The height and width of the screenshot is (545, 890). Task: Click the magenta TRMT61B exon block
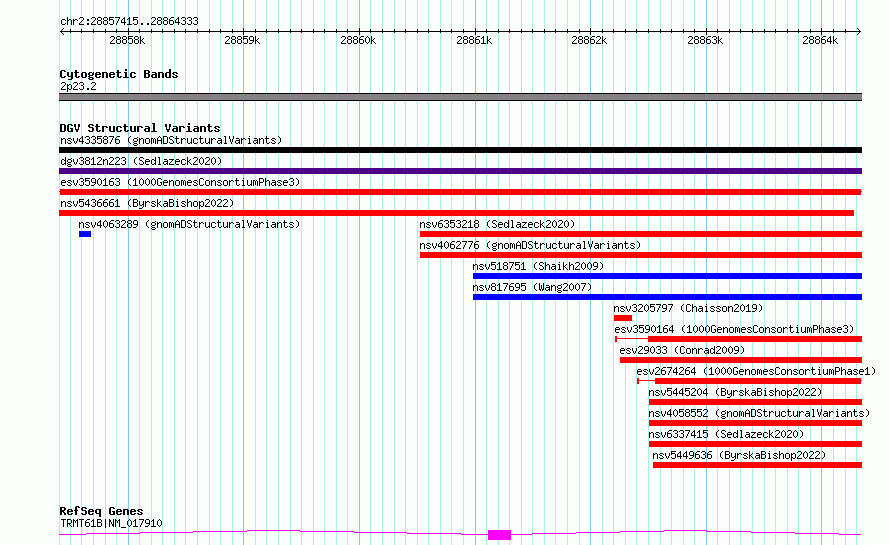[x=499, y=535]
